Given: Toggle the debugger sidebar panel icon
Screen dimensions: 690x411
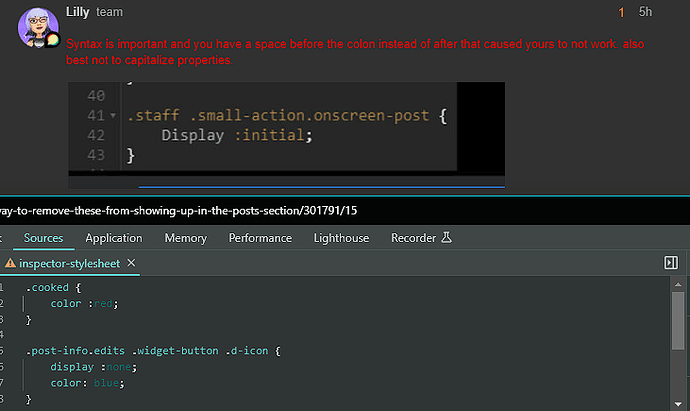Looking at the screenshot, I should pyautogui.click(x=671, y=263).
